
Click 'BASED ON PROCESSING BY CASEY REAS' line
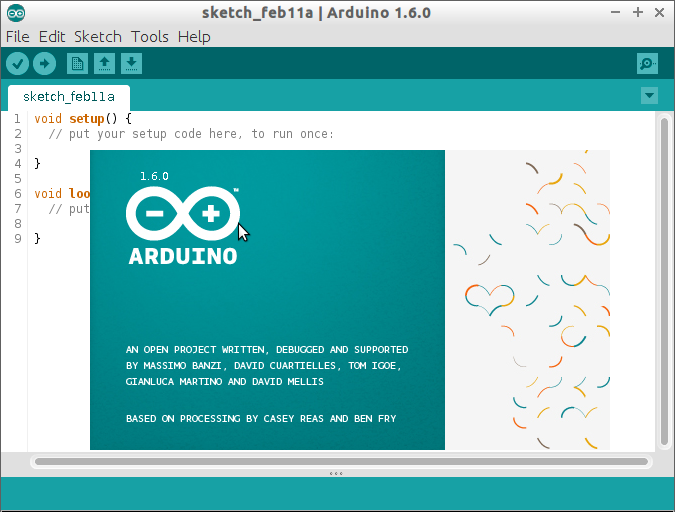pyautogui.click(x=261, y=419)
